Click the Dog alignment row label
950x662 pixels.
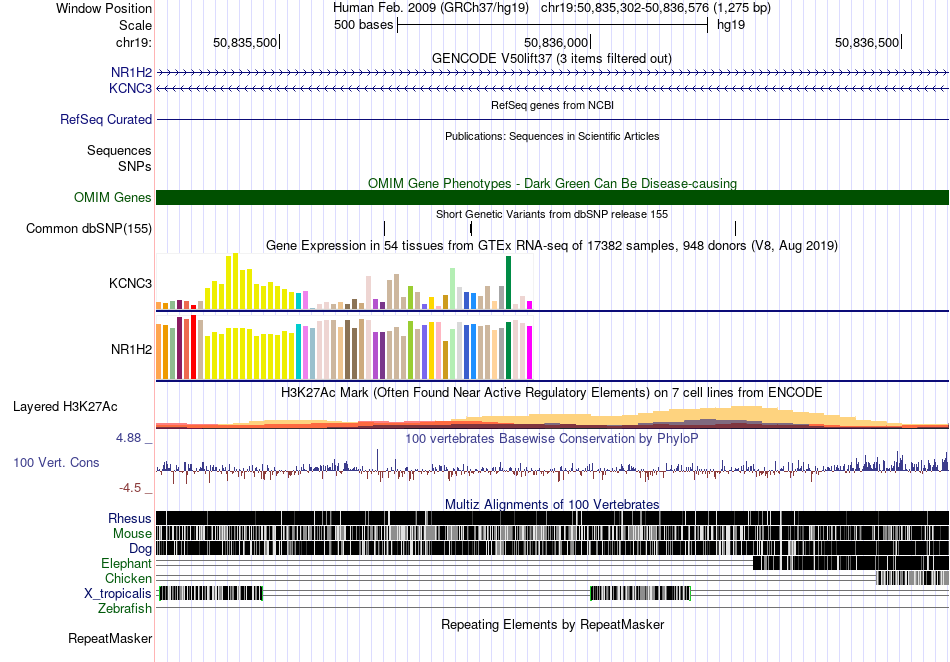[140, 549]
